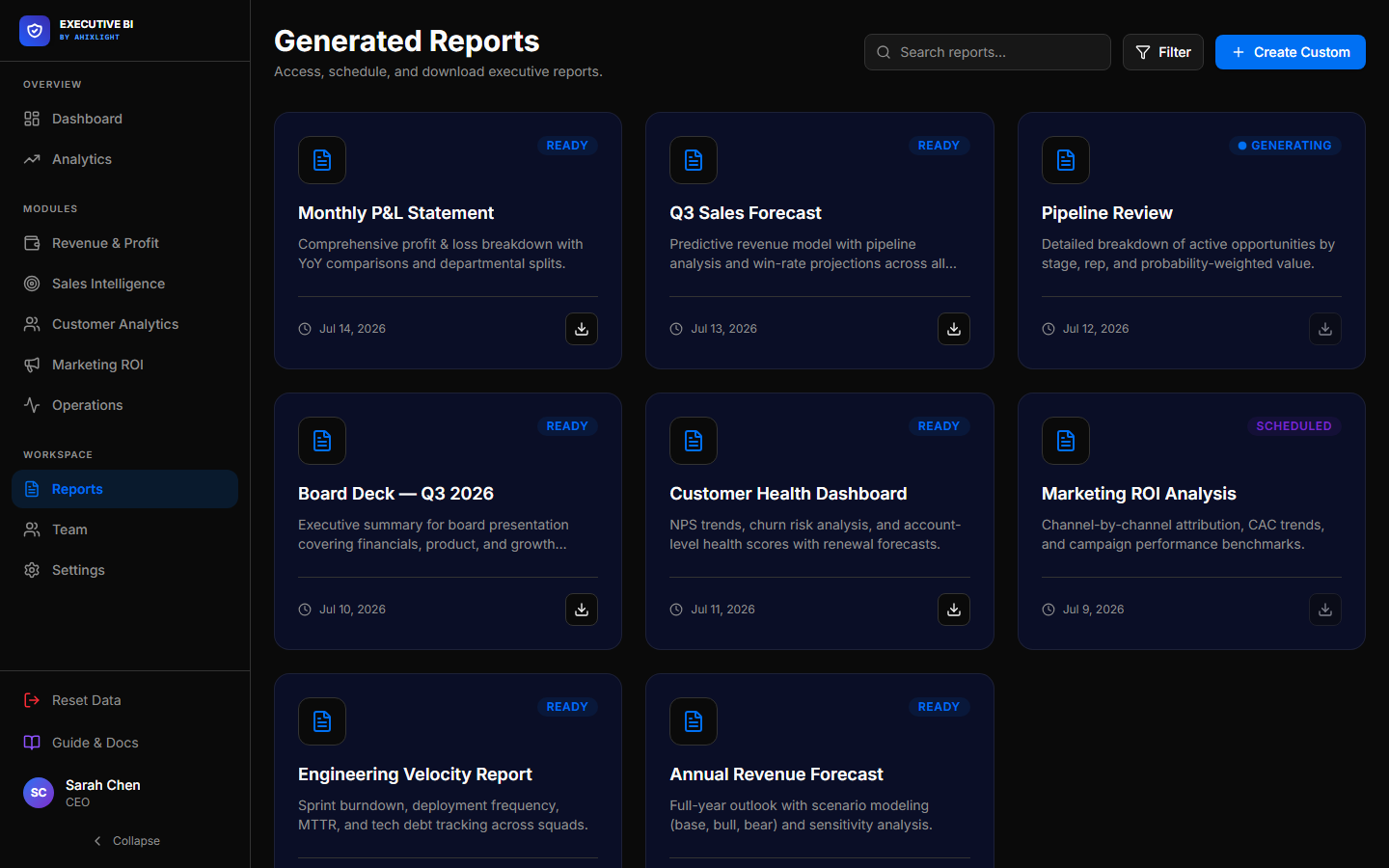1389x868 pixels.
Task: Click READY badge on Q3 Sales Forecast
Action: coord(939,146)
